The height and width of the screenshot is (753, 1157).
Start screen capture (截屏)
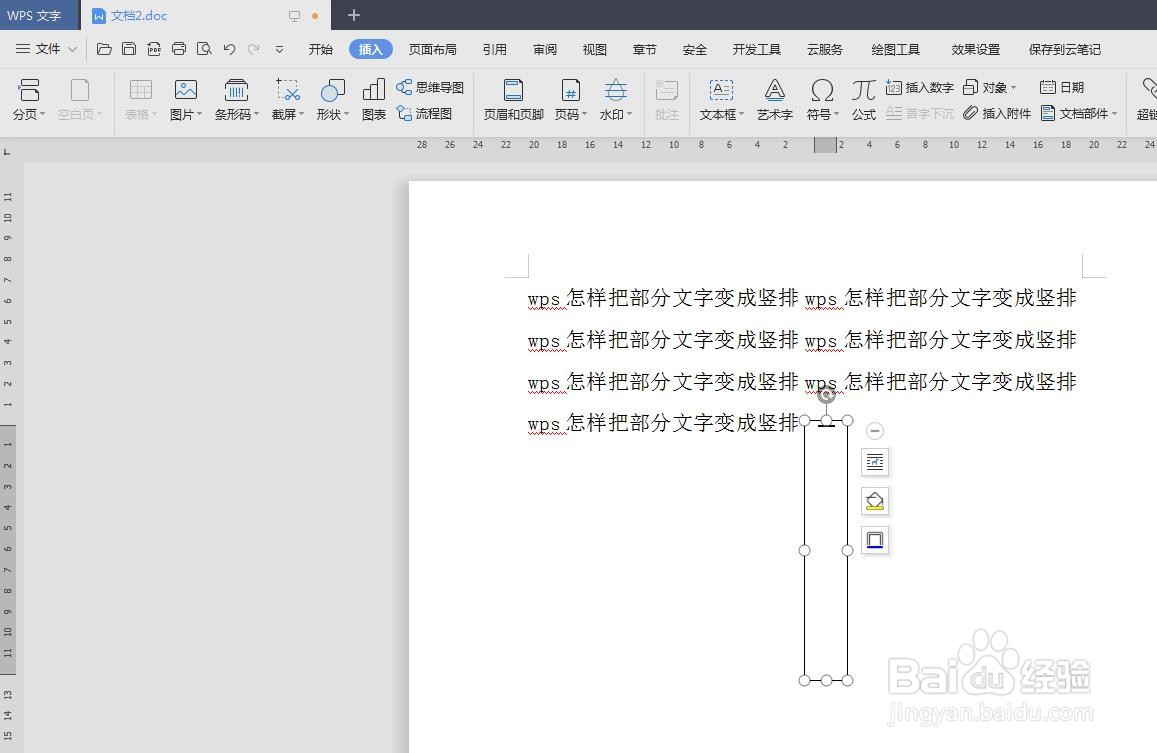tap(287, 100)
